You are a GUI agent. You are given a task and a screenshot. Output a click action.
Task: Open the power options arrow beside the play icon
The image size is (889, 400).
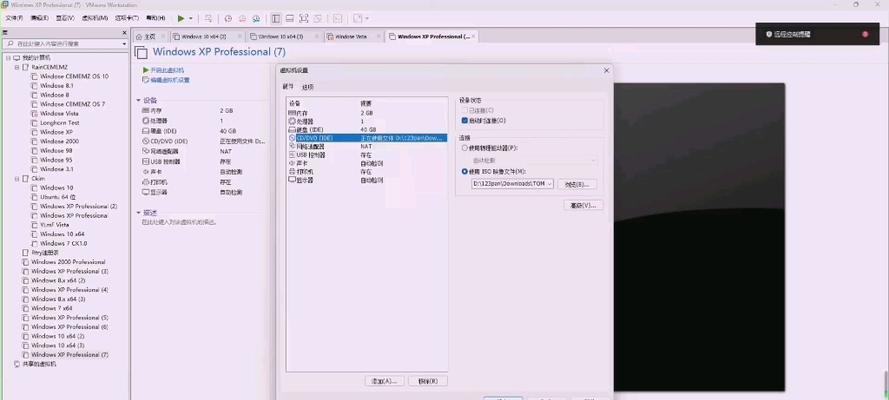[191, 19]
